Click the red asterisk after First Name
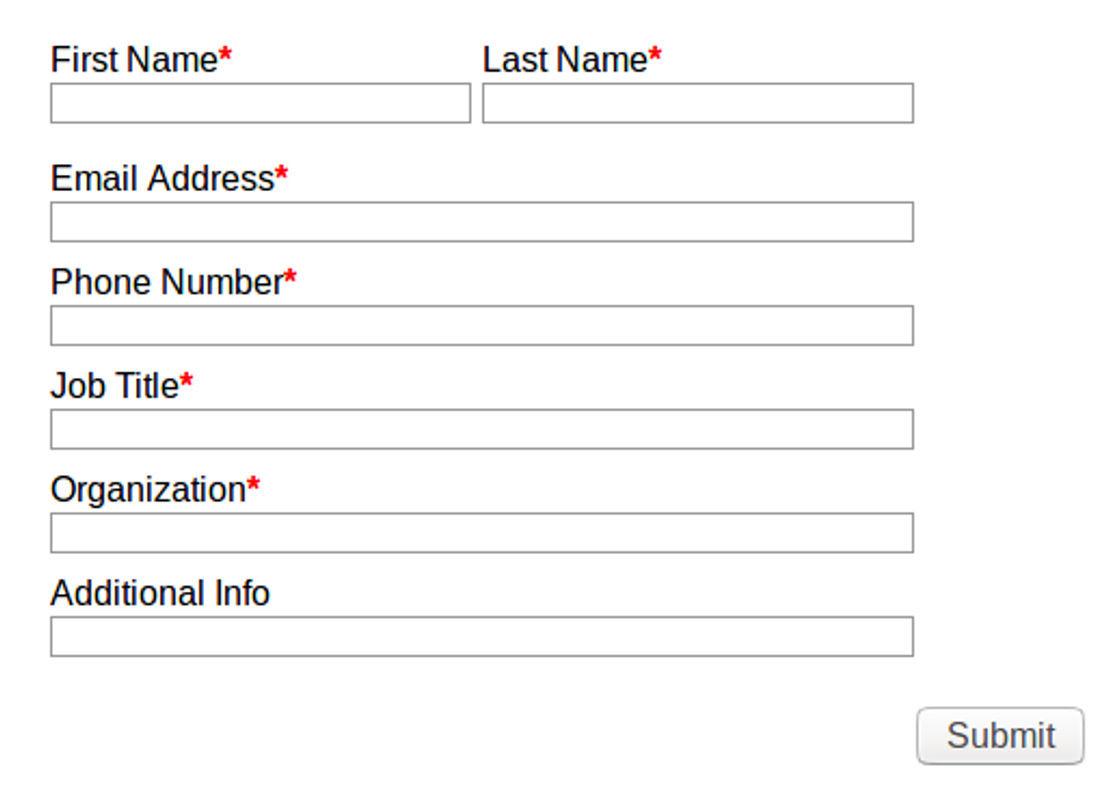This screenshot has width=1108, height=788. [x=225, y=54]
